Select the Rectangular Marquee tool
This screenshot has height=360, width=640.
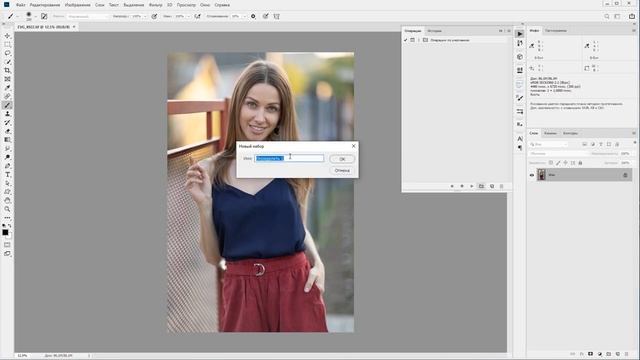pyautogui.click(x=7, y=44)
